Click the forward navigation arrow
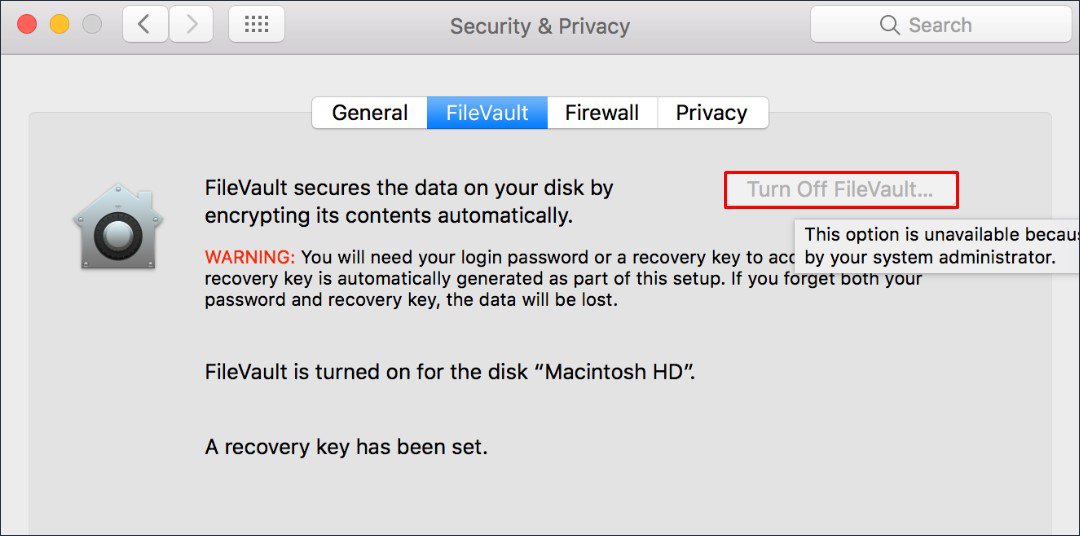1080x536 pixels. click(191, 25)
